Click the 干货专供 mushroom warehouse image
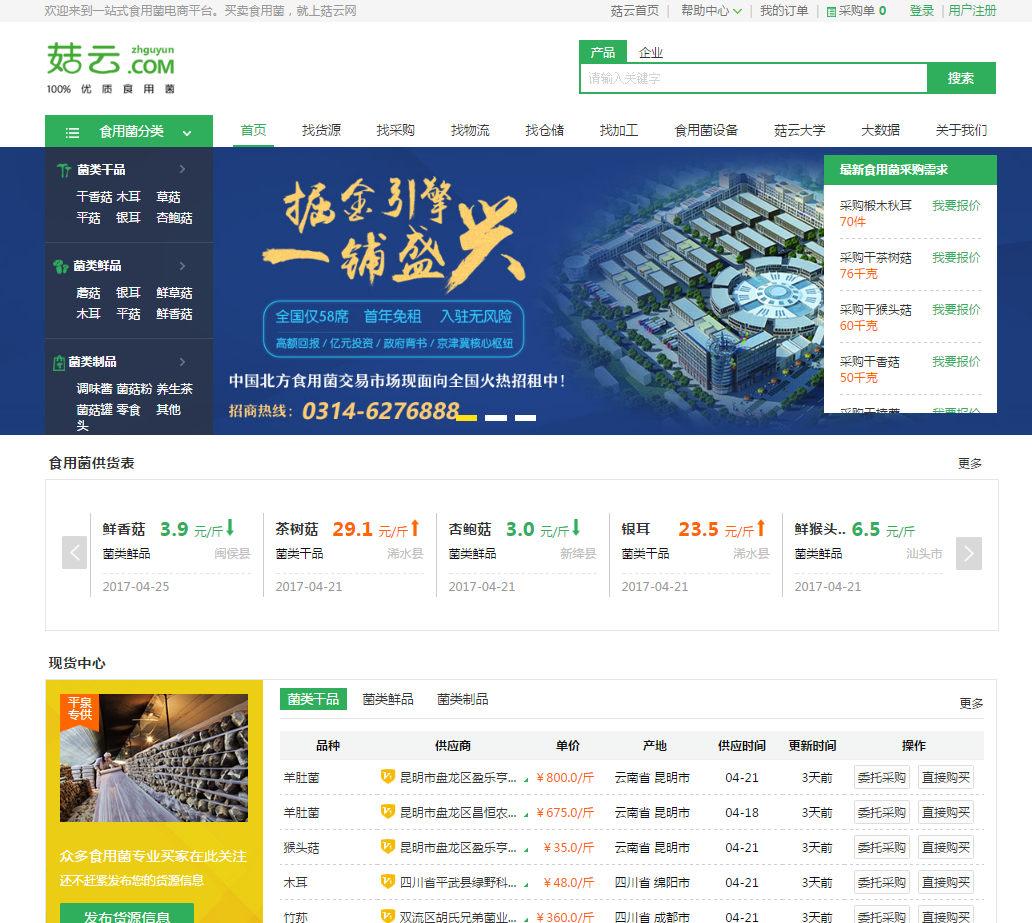 [x=154, y=758]
